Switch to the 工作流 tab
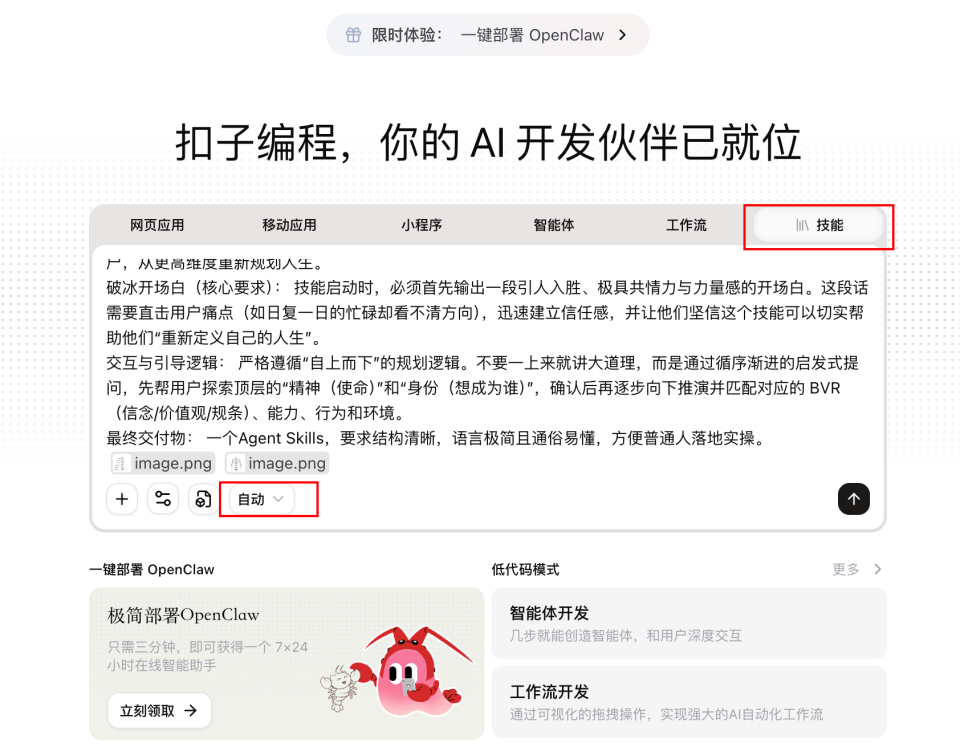Viewport: 960px width, 747px height. point(687,225)
